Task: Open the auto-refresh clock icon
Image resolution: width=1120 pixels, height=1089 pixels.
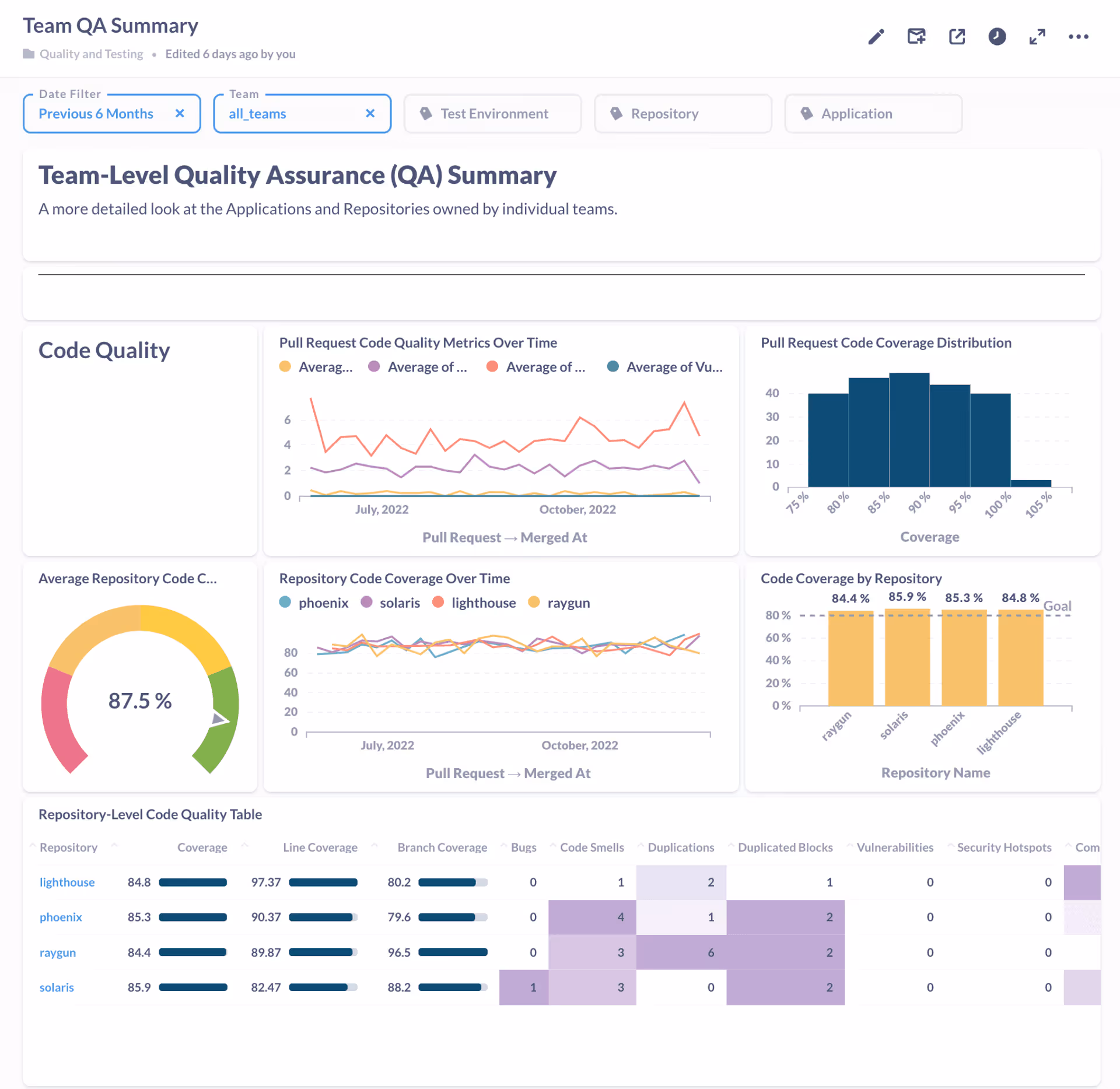Action: click(997, 37)
